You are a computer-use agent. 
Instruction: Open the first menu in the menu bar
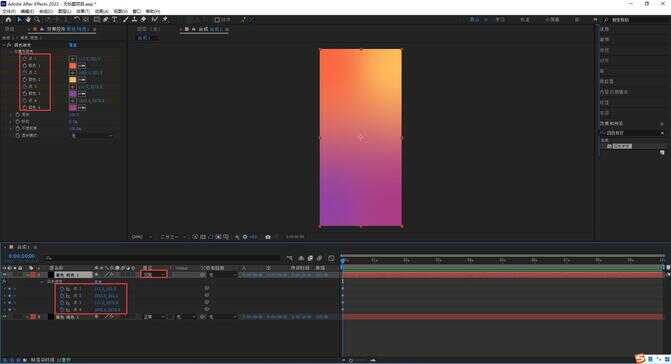tap(9, 11)
